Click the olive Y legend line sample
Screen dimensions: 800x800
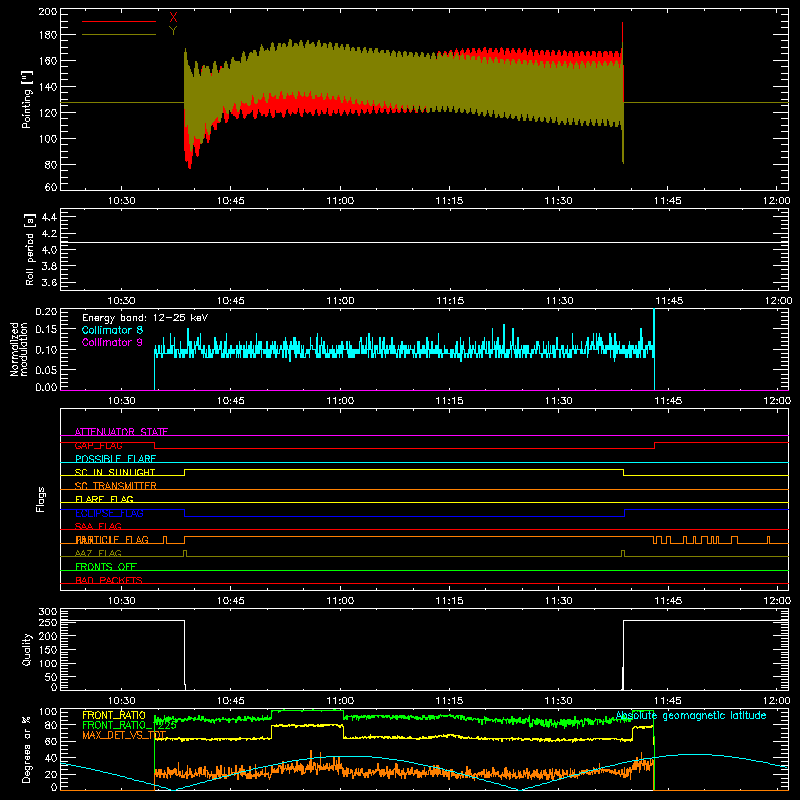(119, 35)
